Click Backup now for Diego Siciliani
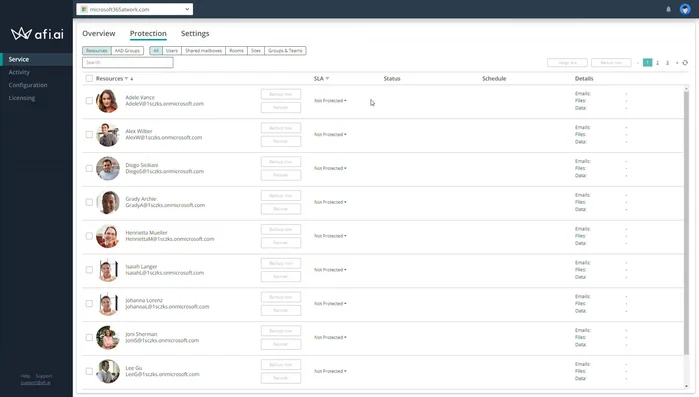The height and width of the screenshot is (397, 699). point(281,162)
